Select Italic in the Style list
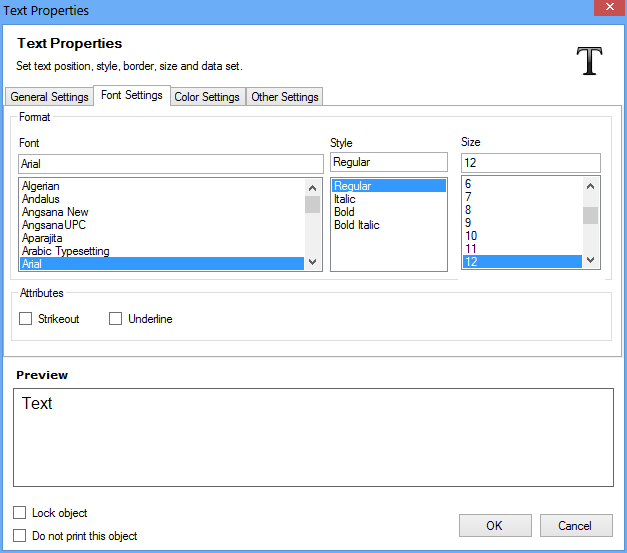This screenshot has height=553, width=627. point(345,199)
